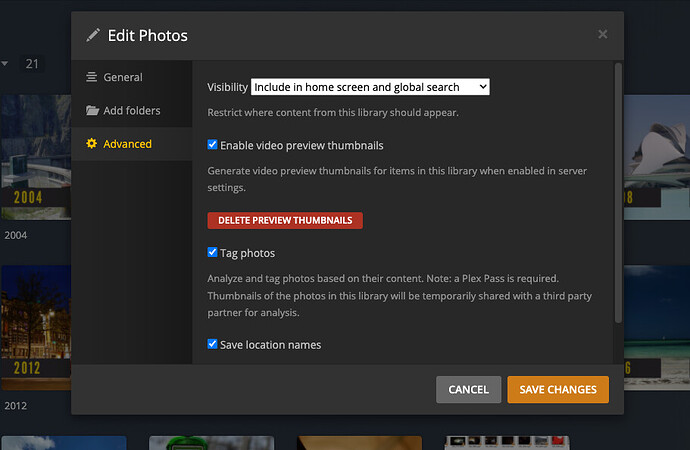Click the dialog's vertical scrollbar
The height and width of the screenshot is (450, 690).
[x=618, y=190]
